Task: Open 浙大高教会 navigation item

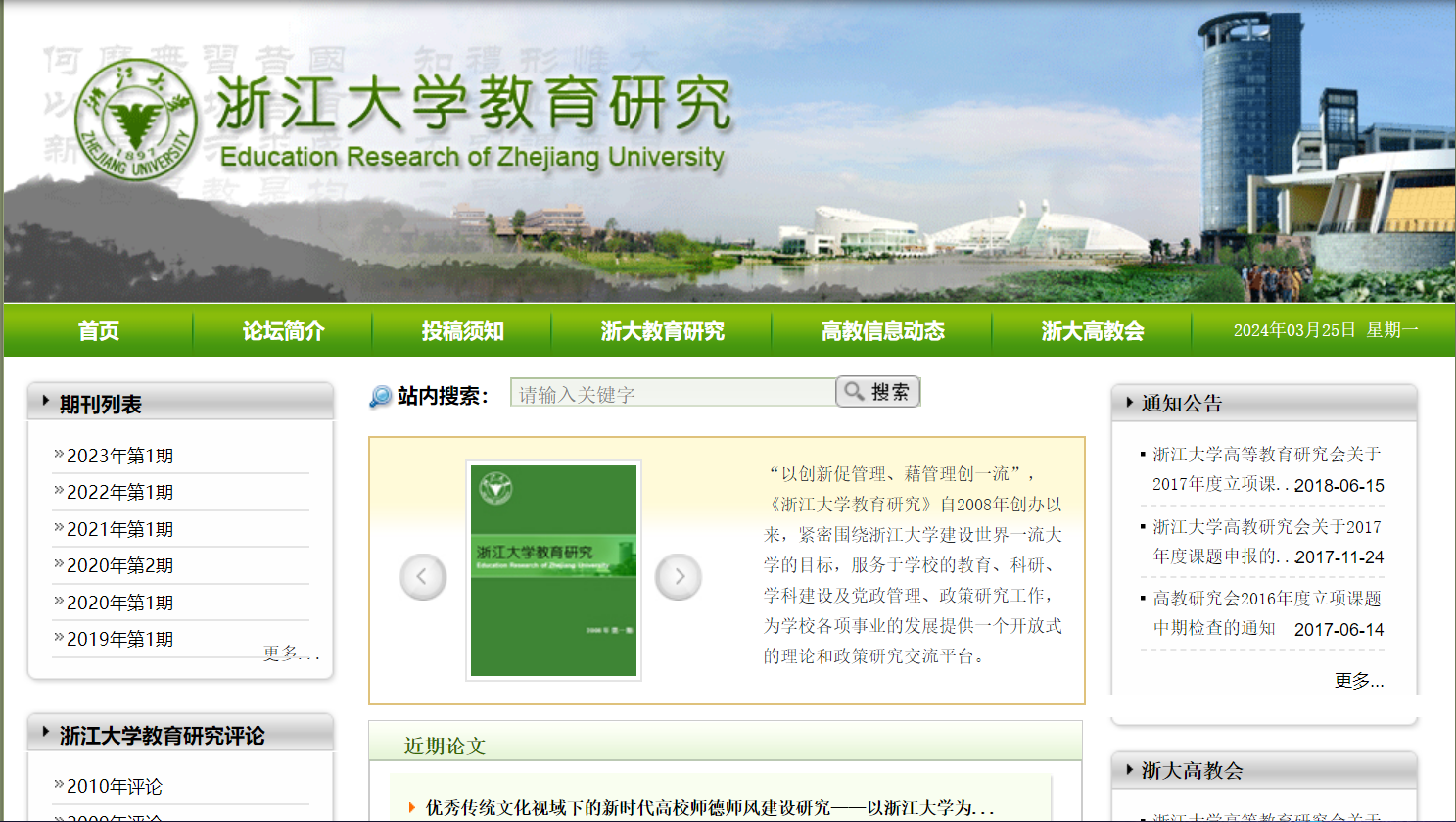Action: (1093, 331)
